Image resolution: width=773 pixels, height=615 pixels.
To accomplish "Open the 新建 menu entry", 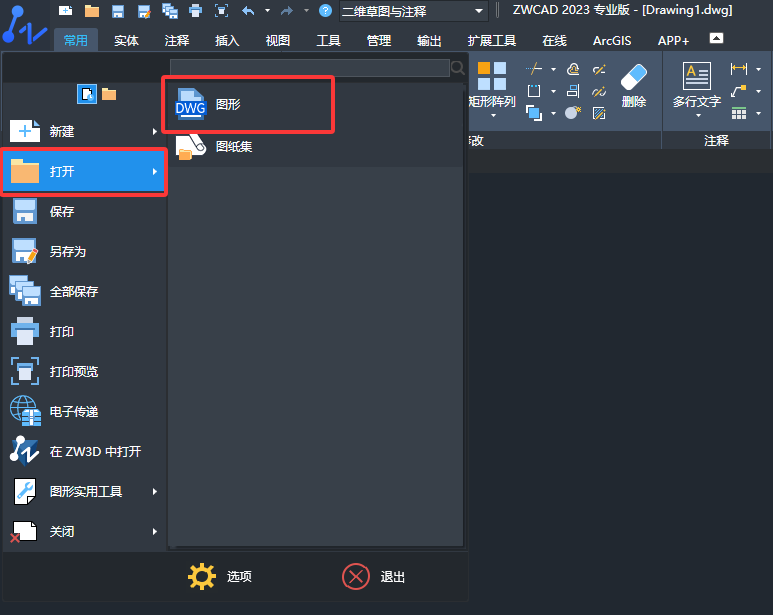I will [x=83, y=131].
